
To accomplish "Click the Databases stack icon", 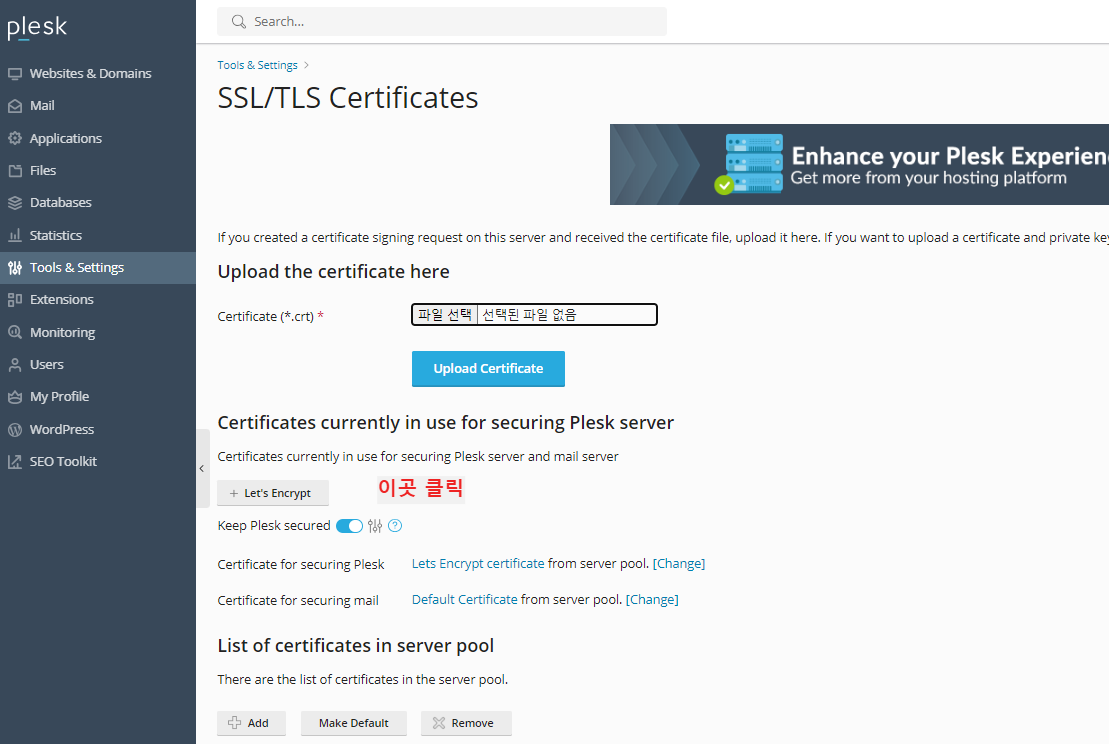I will pos(15,203).
